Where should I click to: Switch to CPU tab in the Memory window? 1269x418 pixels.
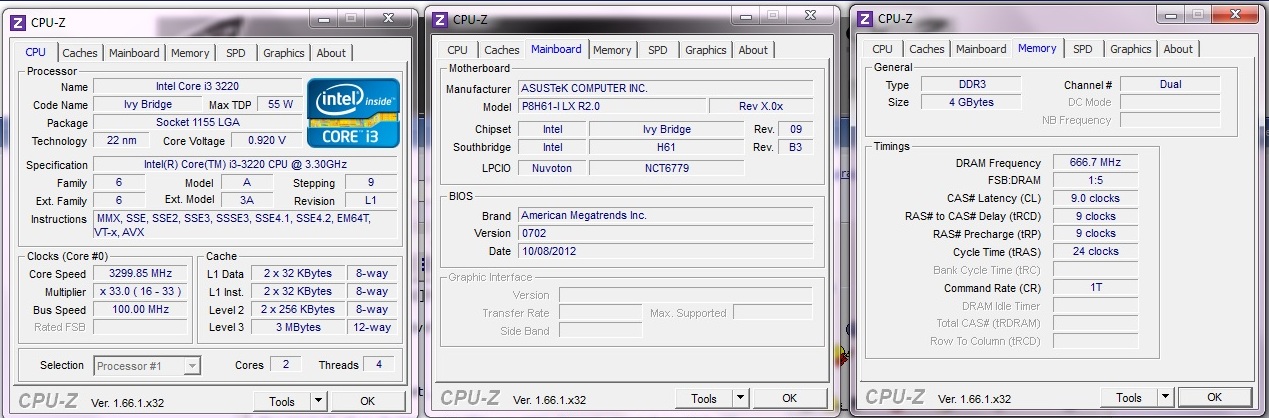882,49
